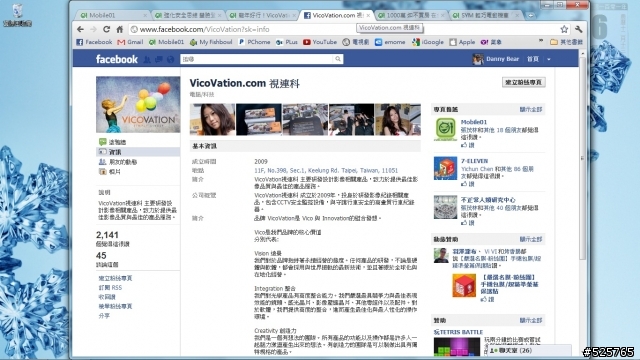
Task: Click the Facebook search magnifier button
Action: pyautogui.click(x=338, y=59)
